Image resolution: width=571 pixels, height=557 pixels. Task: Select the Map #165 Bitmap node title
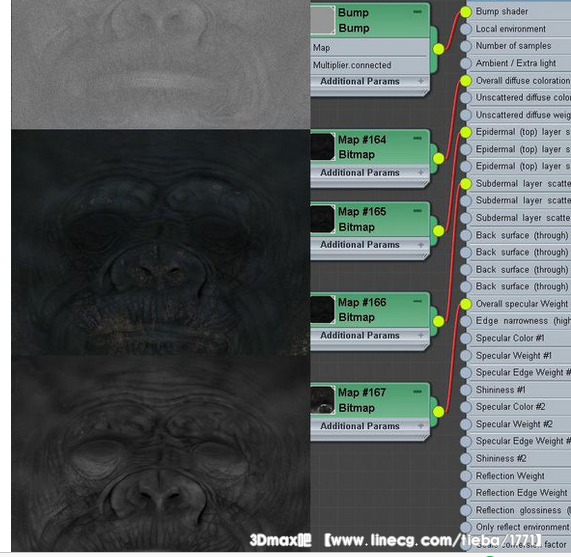pyautogui.click(x=370, y=219)
